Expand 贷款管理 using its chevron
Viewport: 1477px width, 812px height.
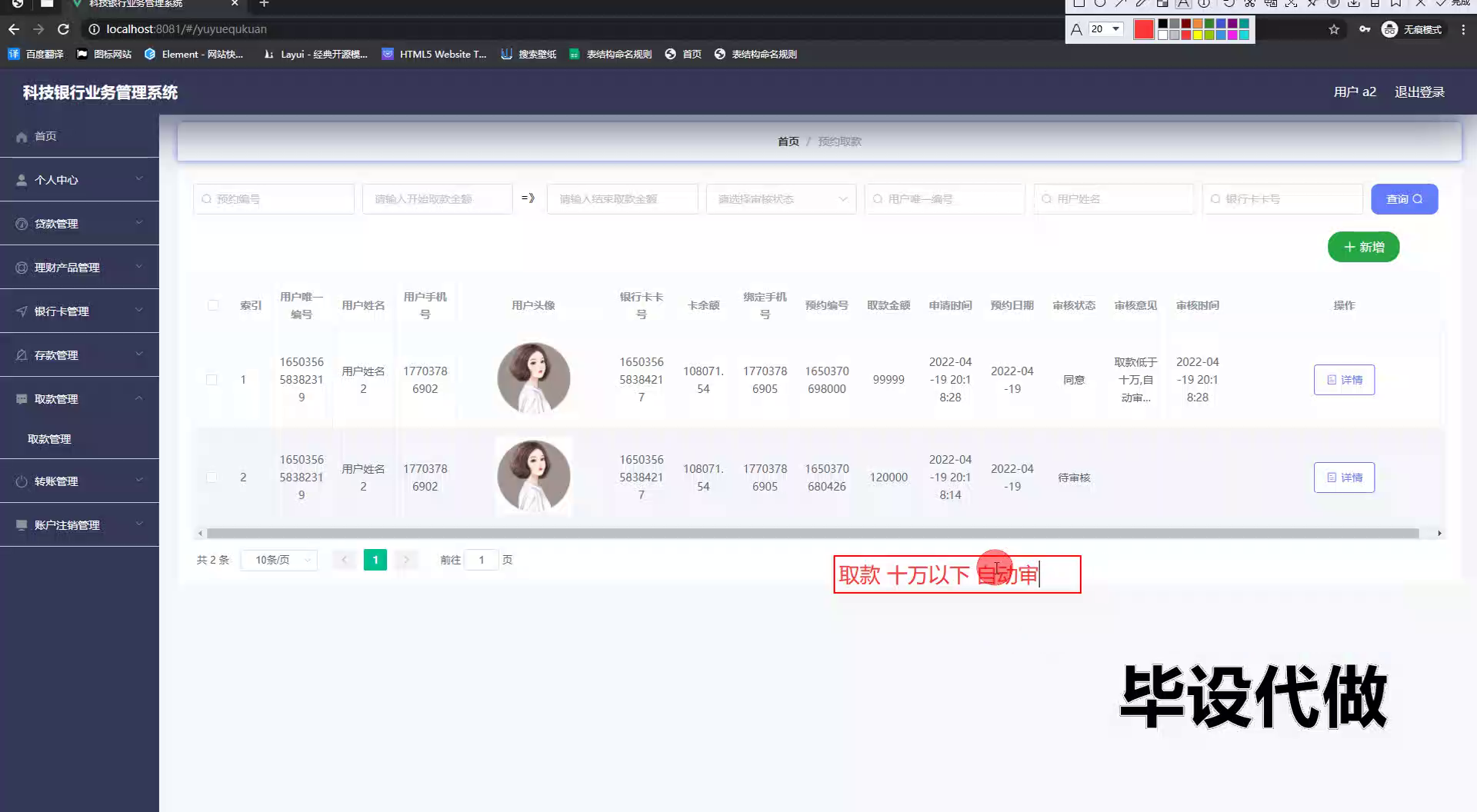pos(139,222)
